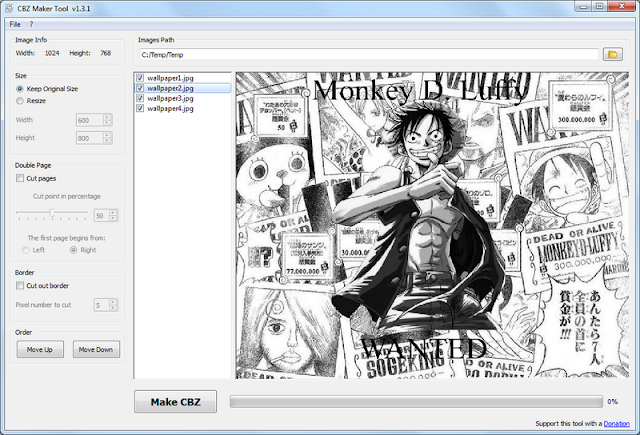Decrease the Width spinner value

tap(107, 123)
